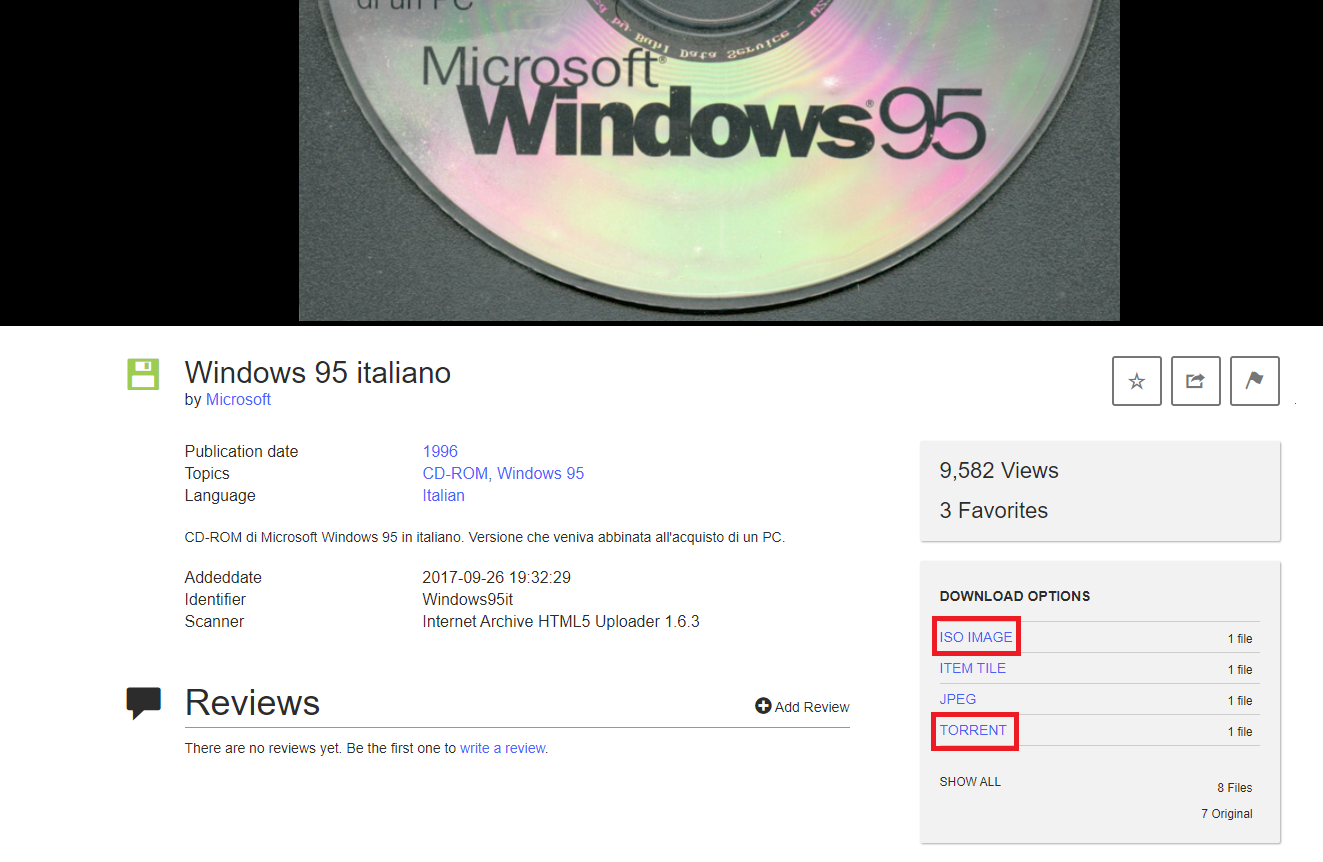Screen dimensions: 1323x862
Task: Click the Reviews speech bubble icon
Action: pyautogui.click(x=144, y=703)
